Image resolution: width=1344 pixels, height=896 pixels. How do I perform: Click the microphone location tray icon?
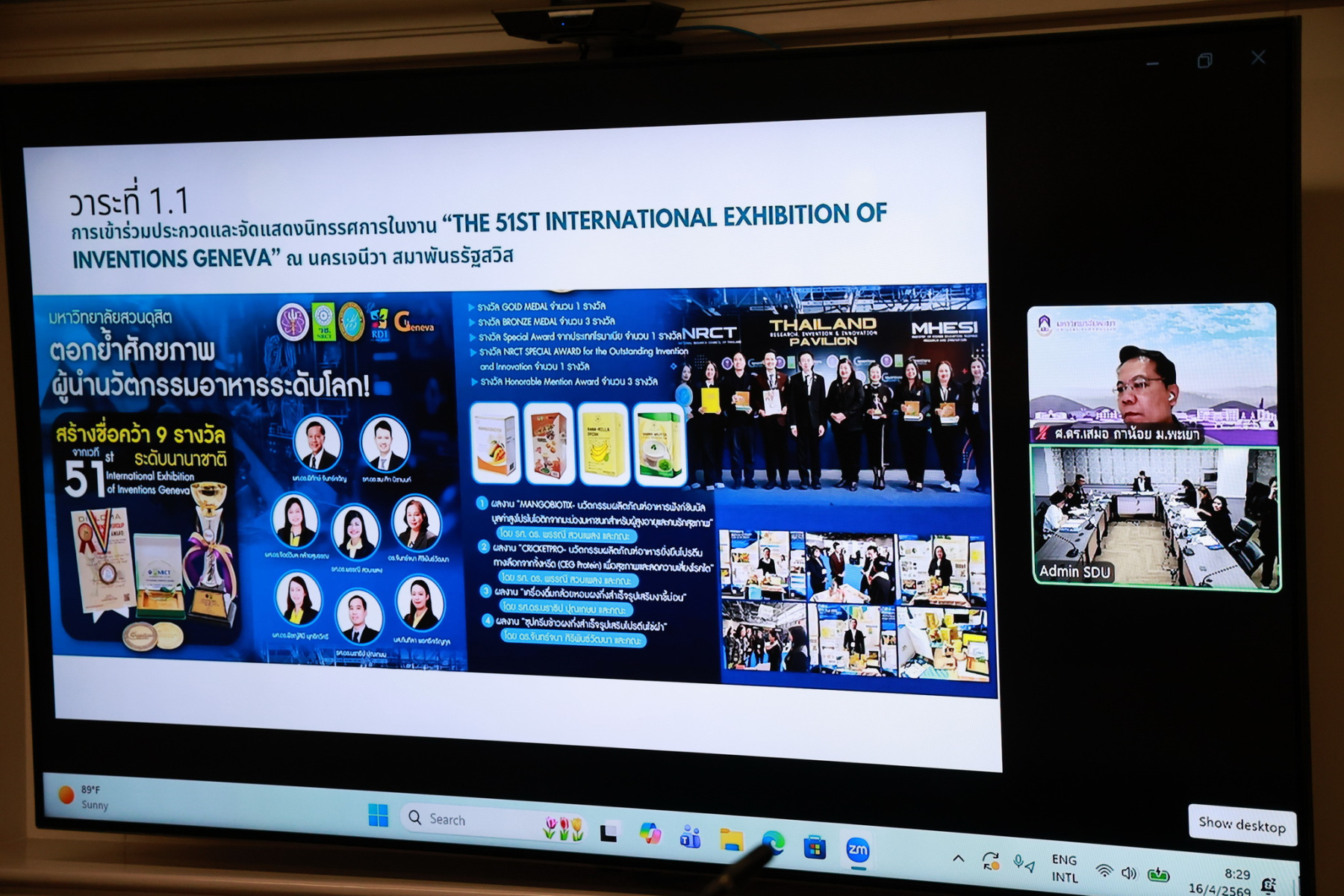(x=1023, y=864)
